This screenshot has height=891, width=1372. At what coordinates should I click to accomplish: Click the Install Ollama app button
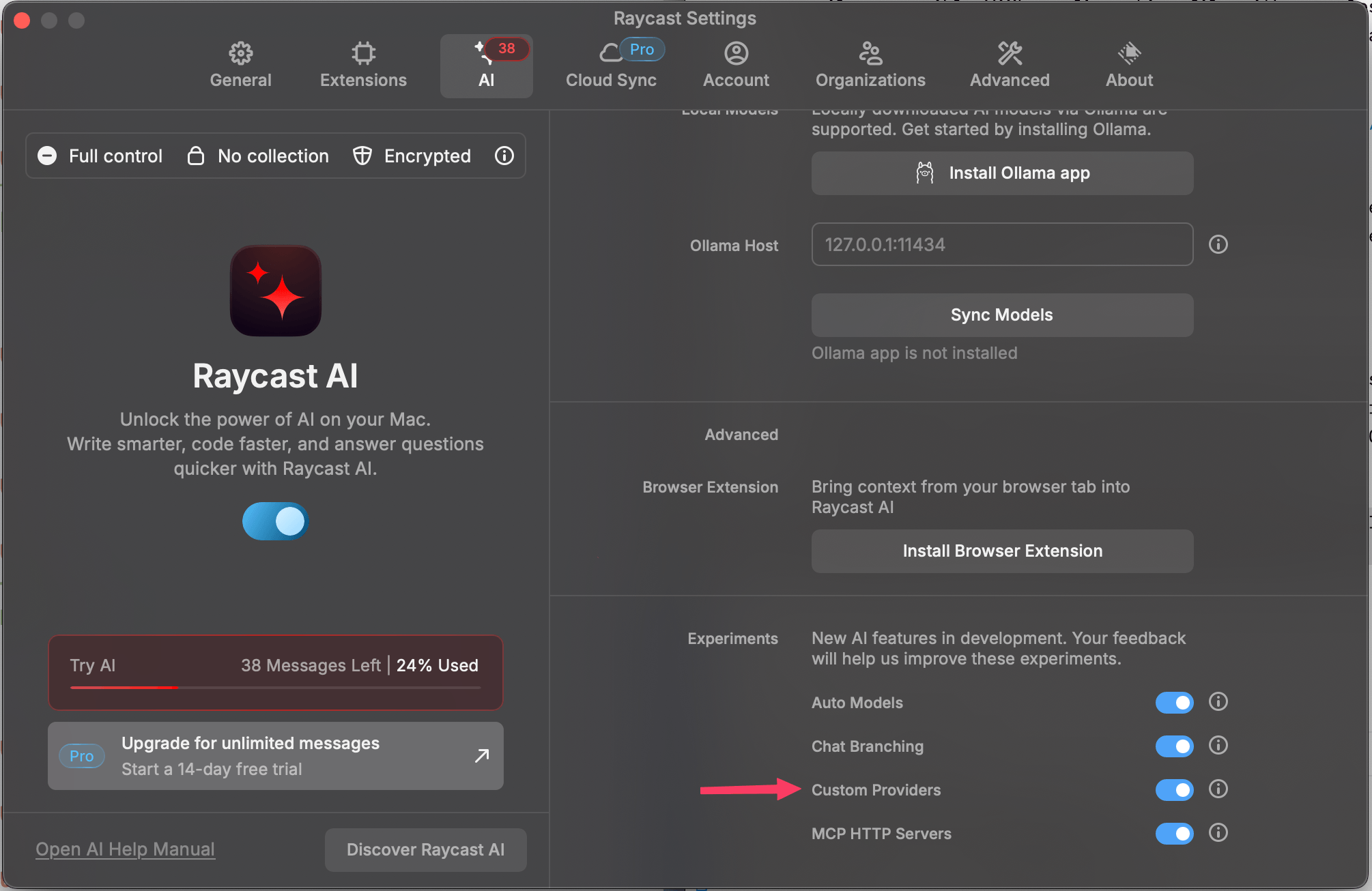tap(1001, 173)
